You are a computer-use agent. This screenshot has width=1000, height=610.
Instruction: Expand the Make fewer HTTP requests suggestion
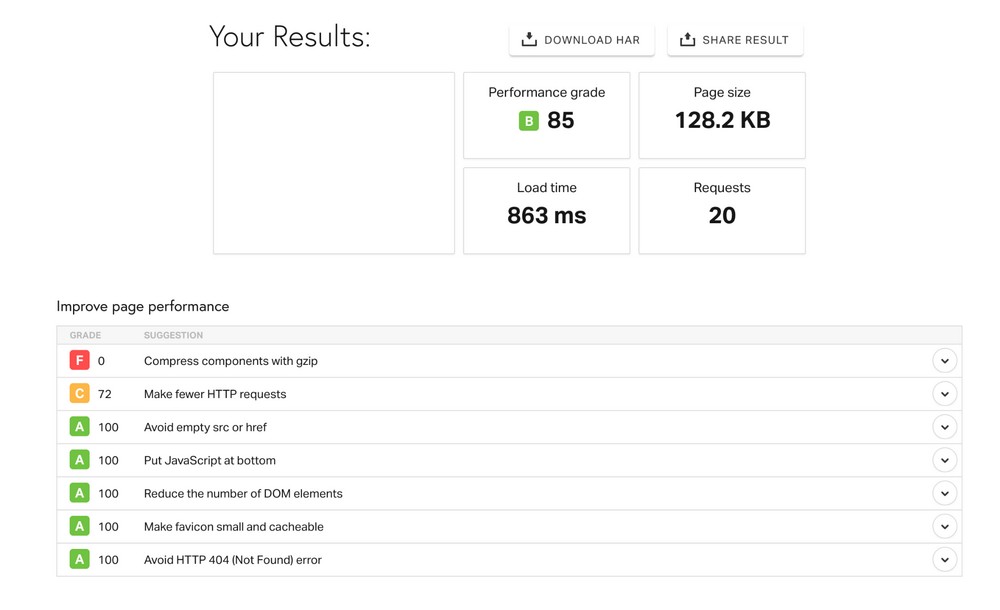click(x=944, y=393)
